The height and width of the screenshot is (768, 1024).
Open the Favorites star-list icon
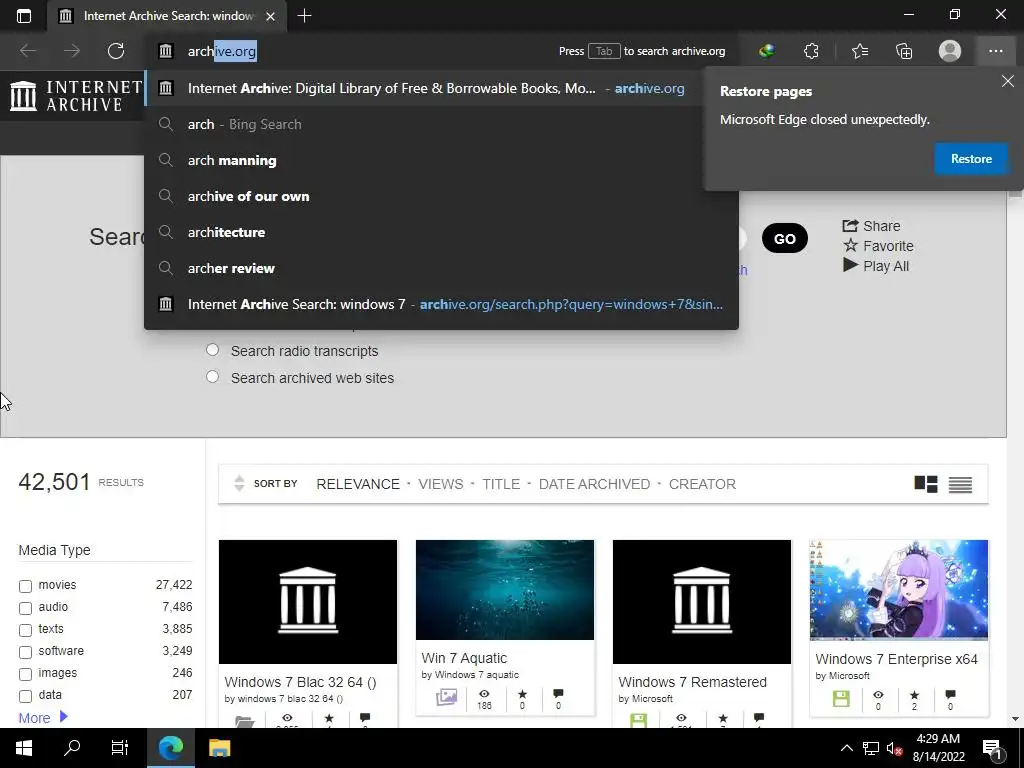tap(859, 51)
